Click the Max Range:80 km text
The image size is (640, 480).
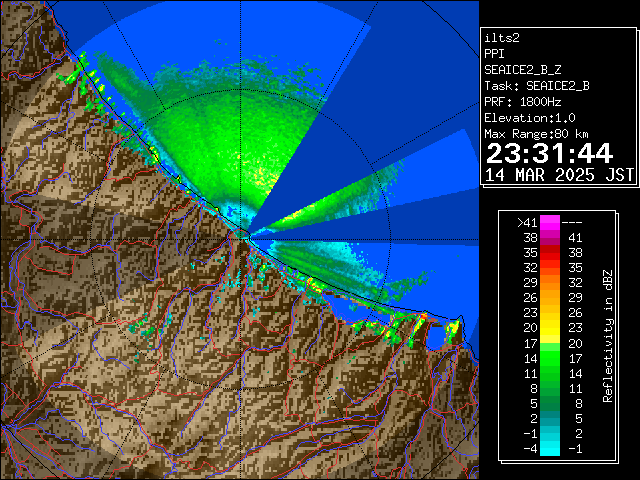pos(536,134)
